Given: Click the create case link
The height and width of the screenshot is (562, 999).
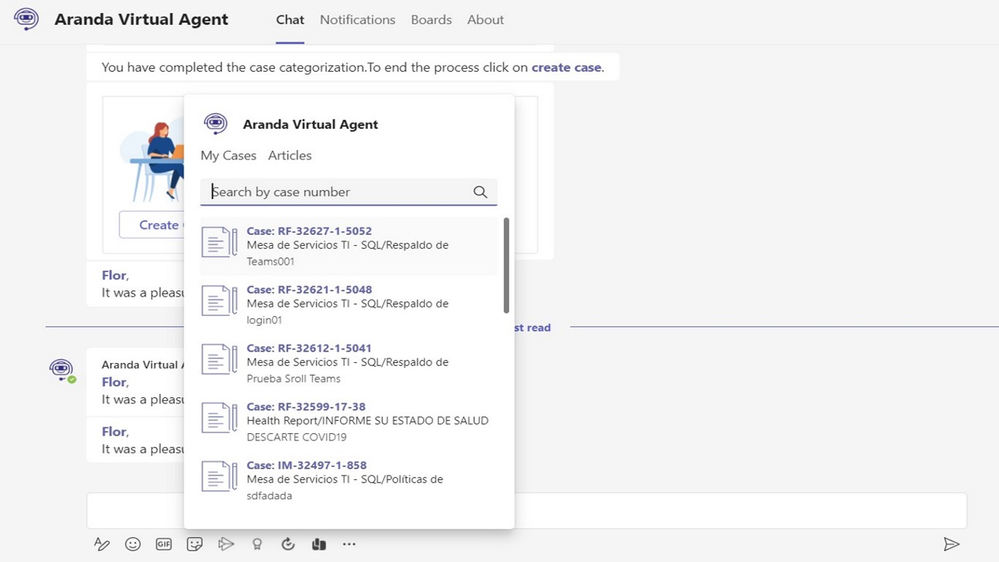Looking at the screenshot, I should click(566, 68).
